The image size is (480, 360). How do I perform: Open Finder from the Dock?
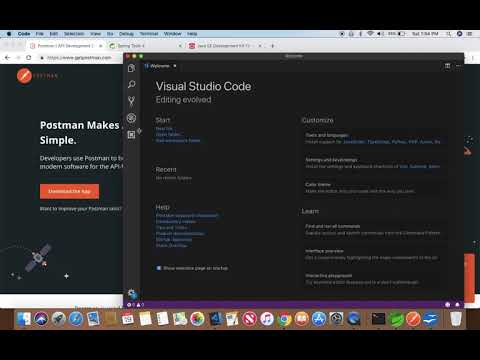pyautogui.click(x=23, y=319)
